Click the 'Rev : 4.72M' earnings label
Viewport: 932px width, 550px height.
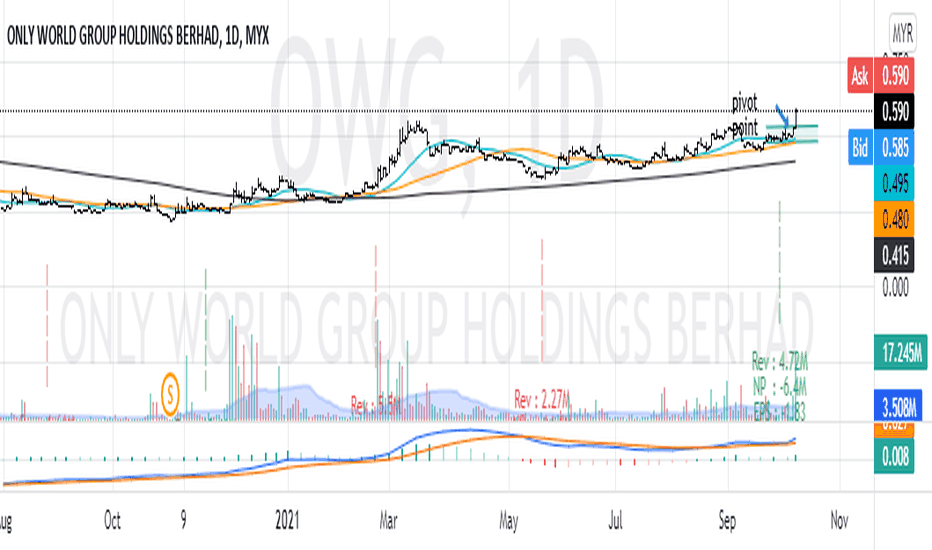coord(779,360)
